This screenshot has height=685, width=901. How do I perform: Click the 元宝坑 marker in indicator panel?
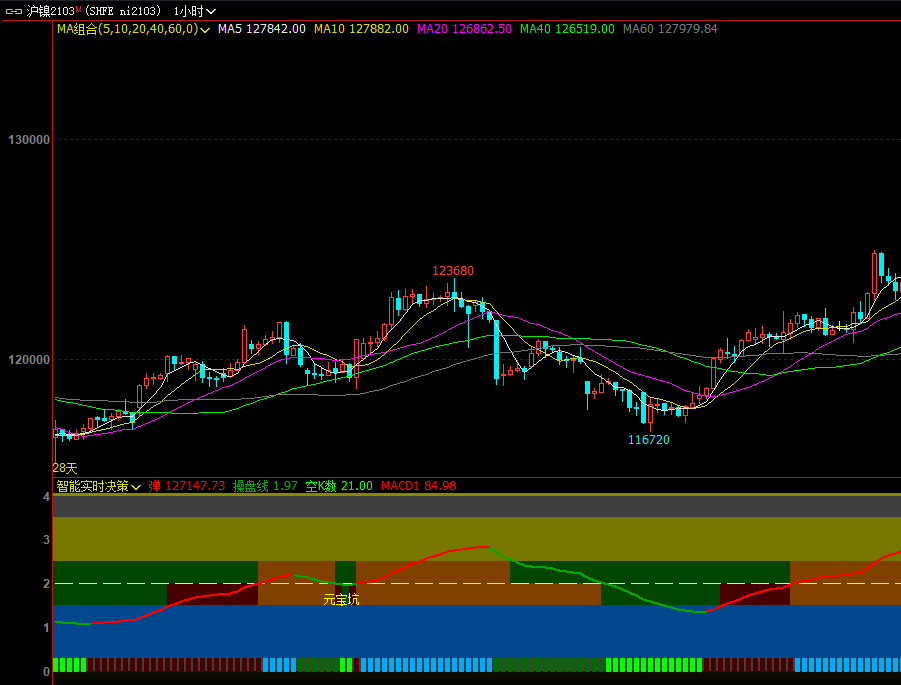[341, 600]
